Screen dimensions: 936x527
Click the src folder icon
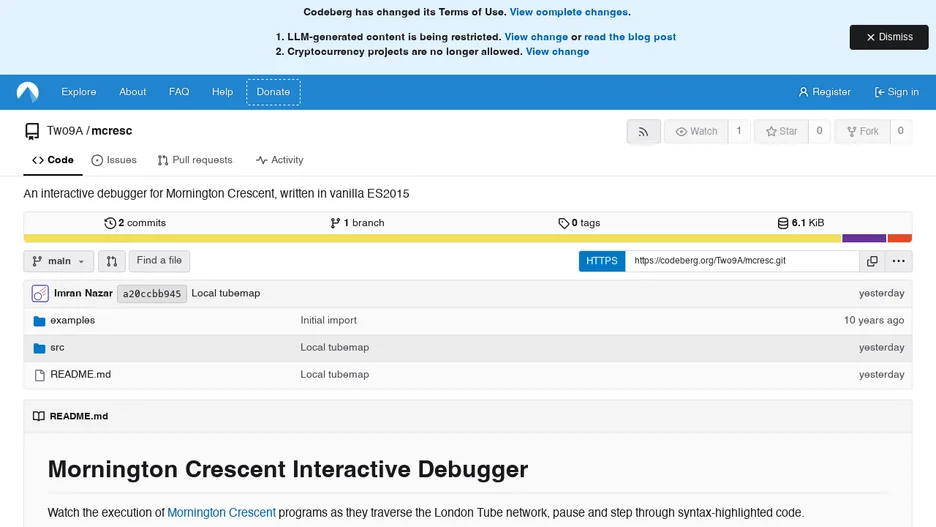tap(39, 348)
